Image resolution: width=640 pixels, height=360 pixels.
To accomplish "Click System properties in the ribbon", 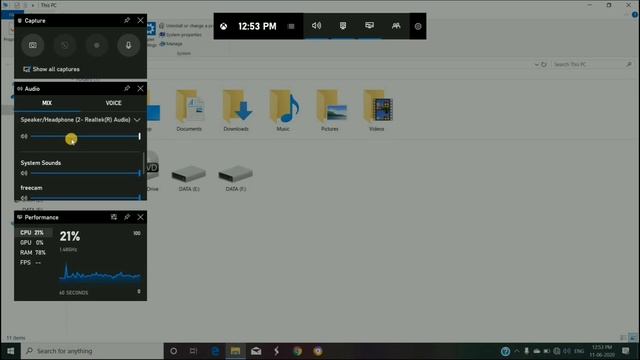I will (x=180, y=35).
